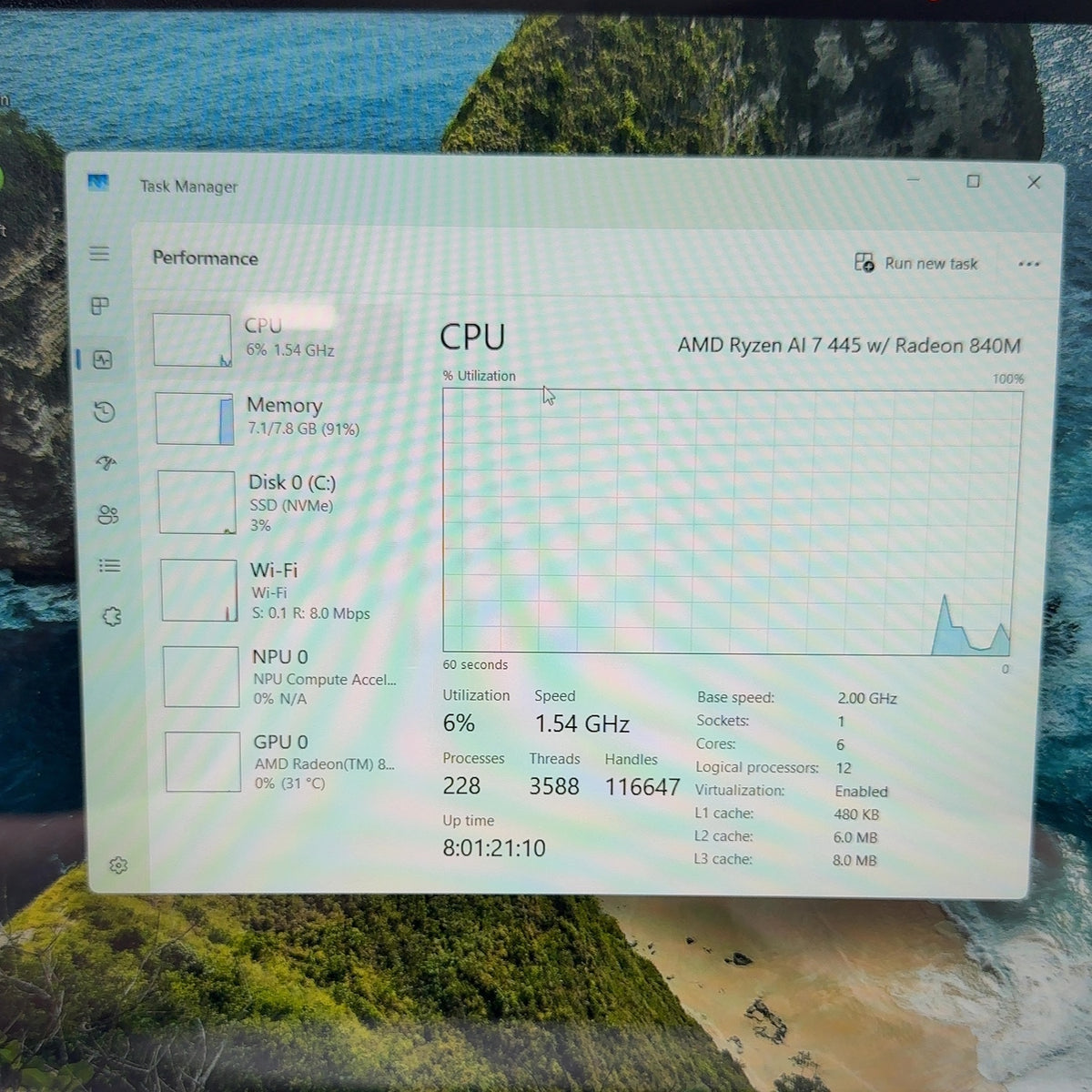This screenshot has height=1092, width=1092.
Task: Switch to the Processes page icon
Action: pos(100,306)
